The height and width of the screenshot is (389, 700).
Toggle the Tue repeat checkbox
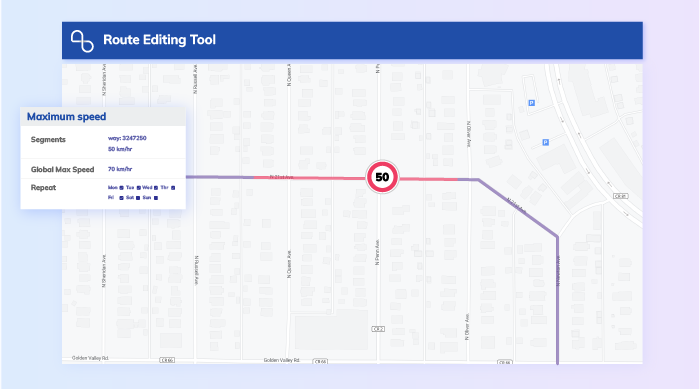point(138,188)
